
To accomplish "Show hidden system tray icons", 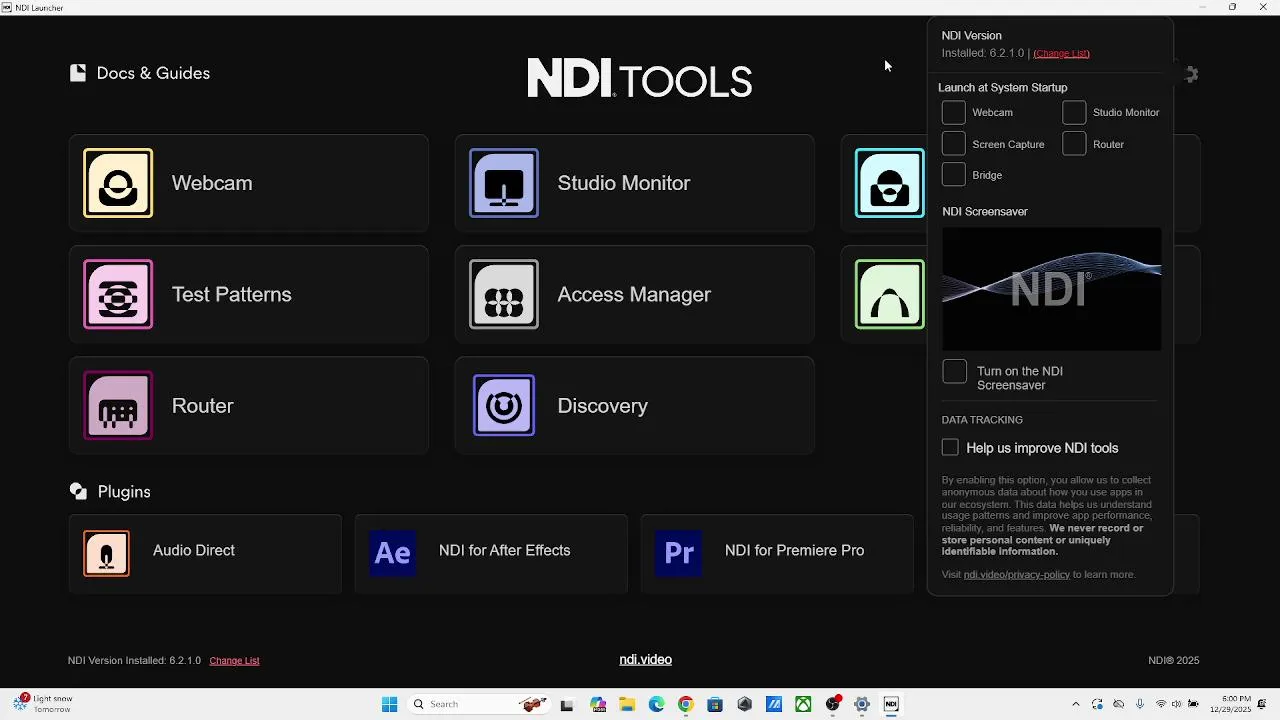I will pyautogui.click(x=1076, y=704).
